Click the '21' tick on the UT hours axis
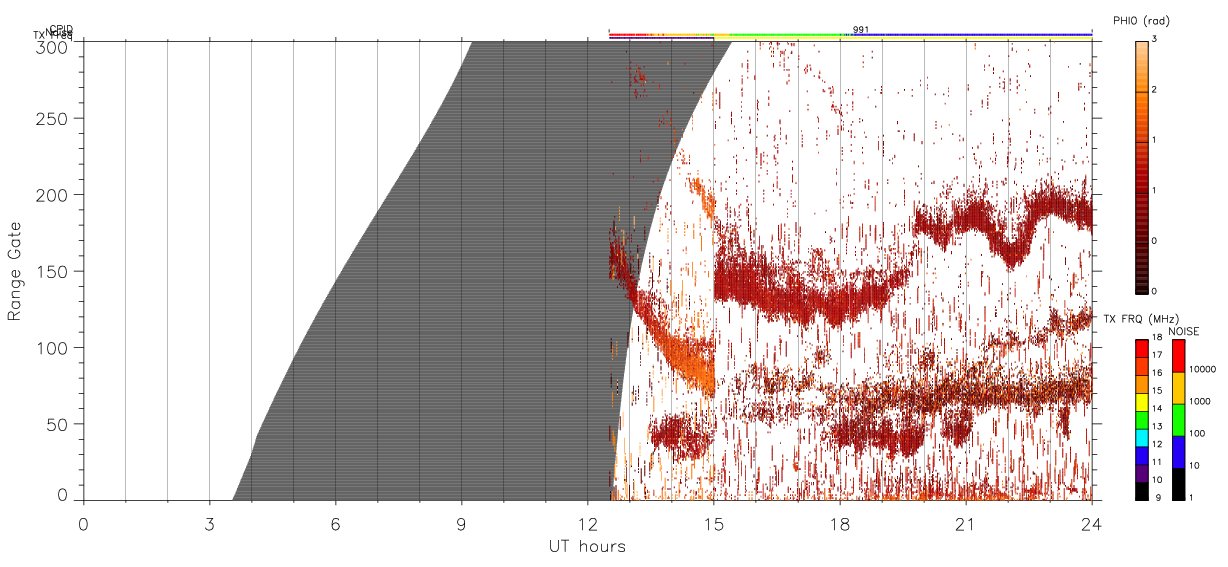Image resolution: width=1228 pixels, height=567 pixels. pyautogui.click(x=966, y=524)
